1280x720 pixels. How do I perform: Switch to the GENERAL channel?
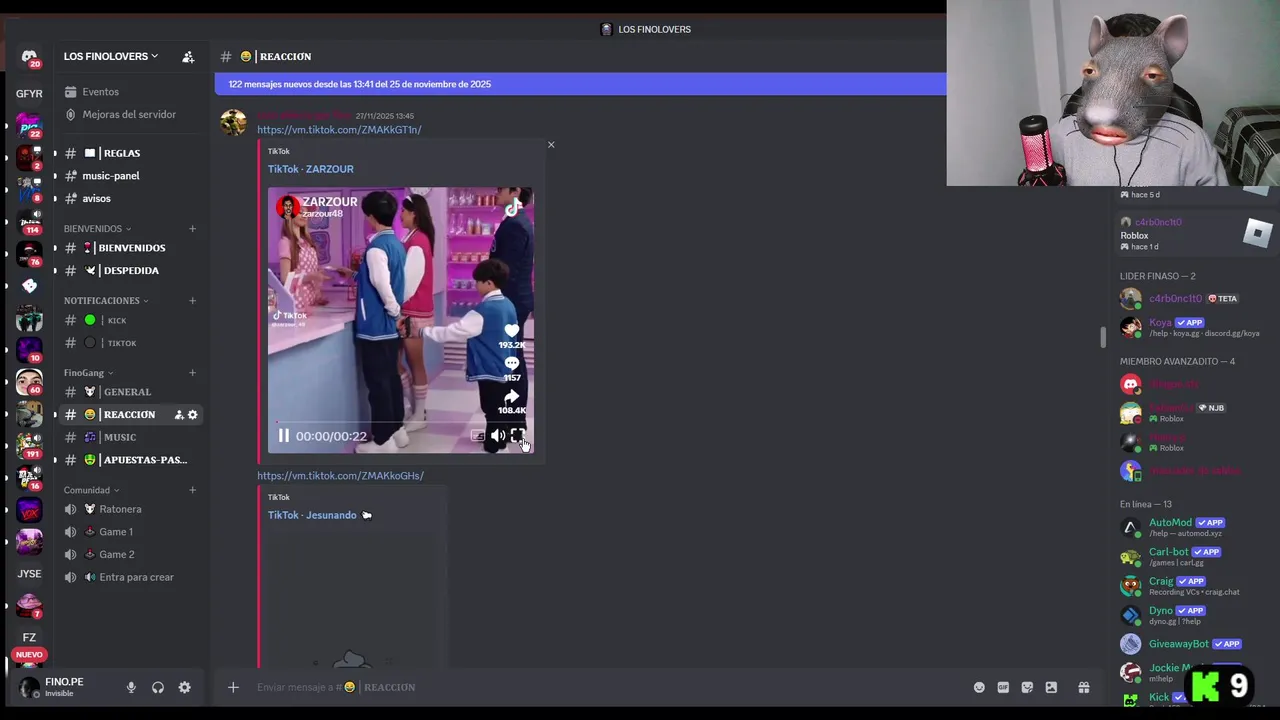coord(130,392)
